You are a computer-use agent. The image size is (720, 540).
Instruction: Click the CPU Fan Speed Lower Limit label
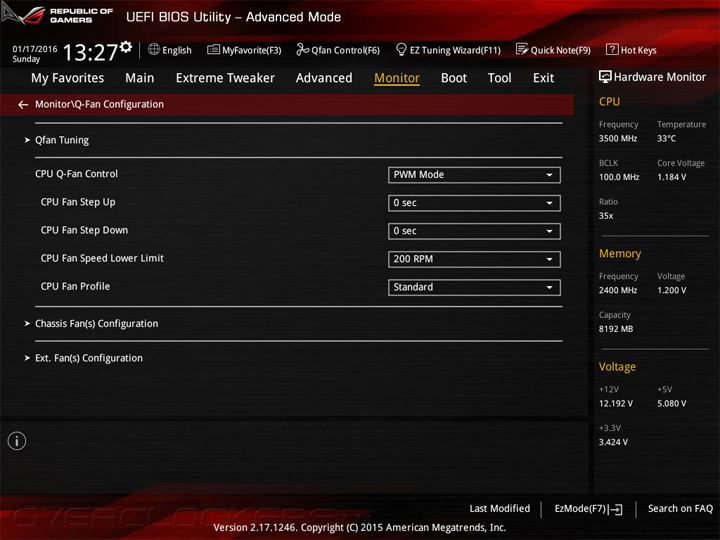(102, 258)
